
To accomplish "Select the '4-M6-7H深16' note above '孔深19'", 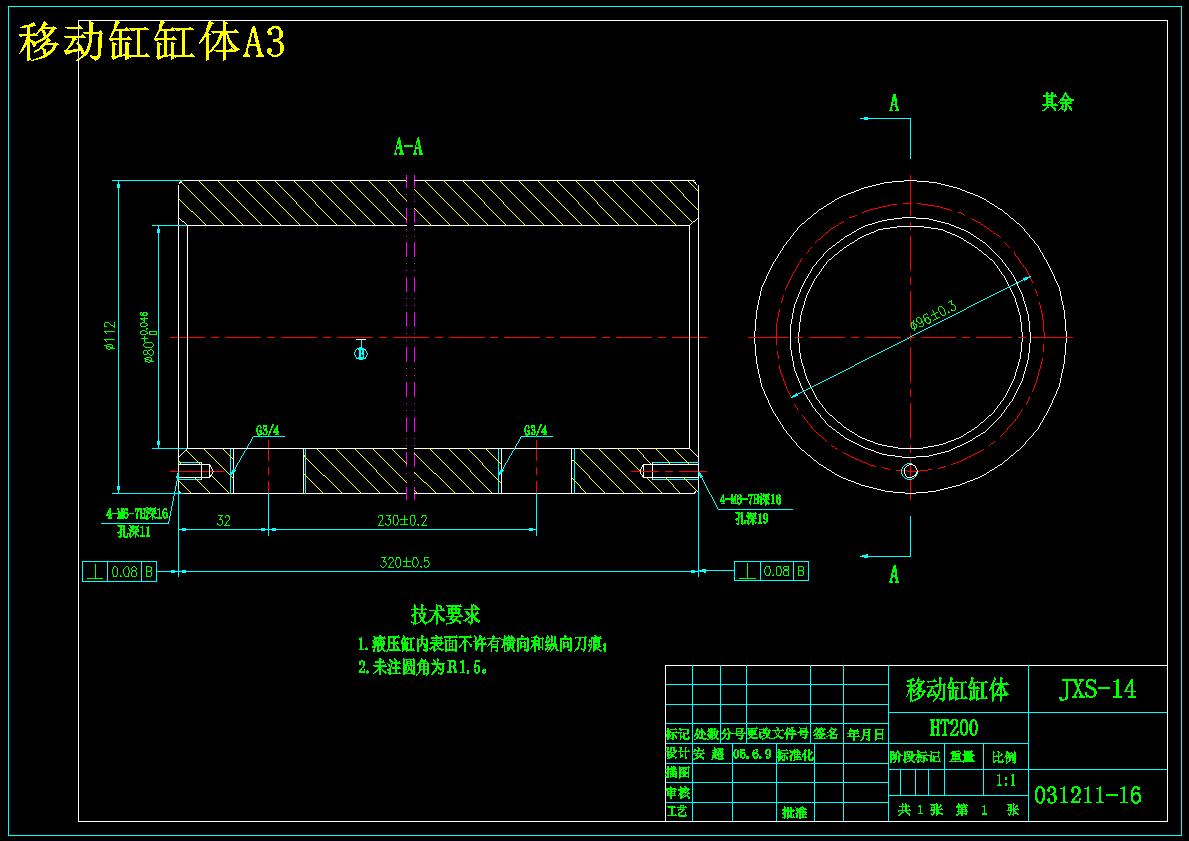I will 750,501.
